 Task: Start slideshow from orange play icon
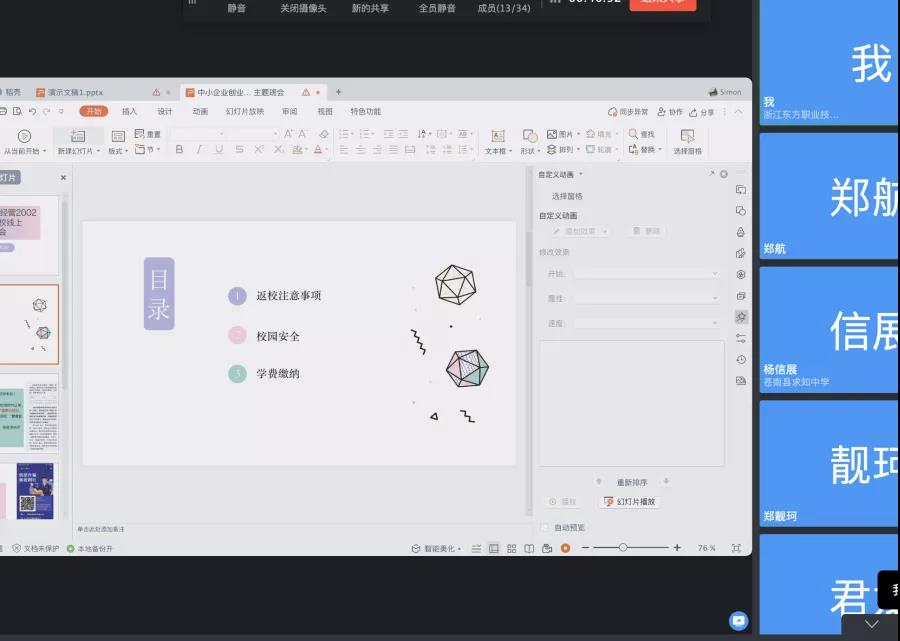pyautogui.click(x=565, y=548)
